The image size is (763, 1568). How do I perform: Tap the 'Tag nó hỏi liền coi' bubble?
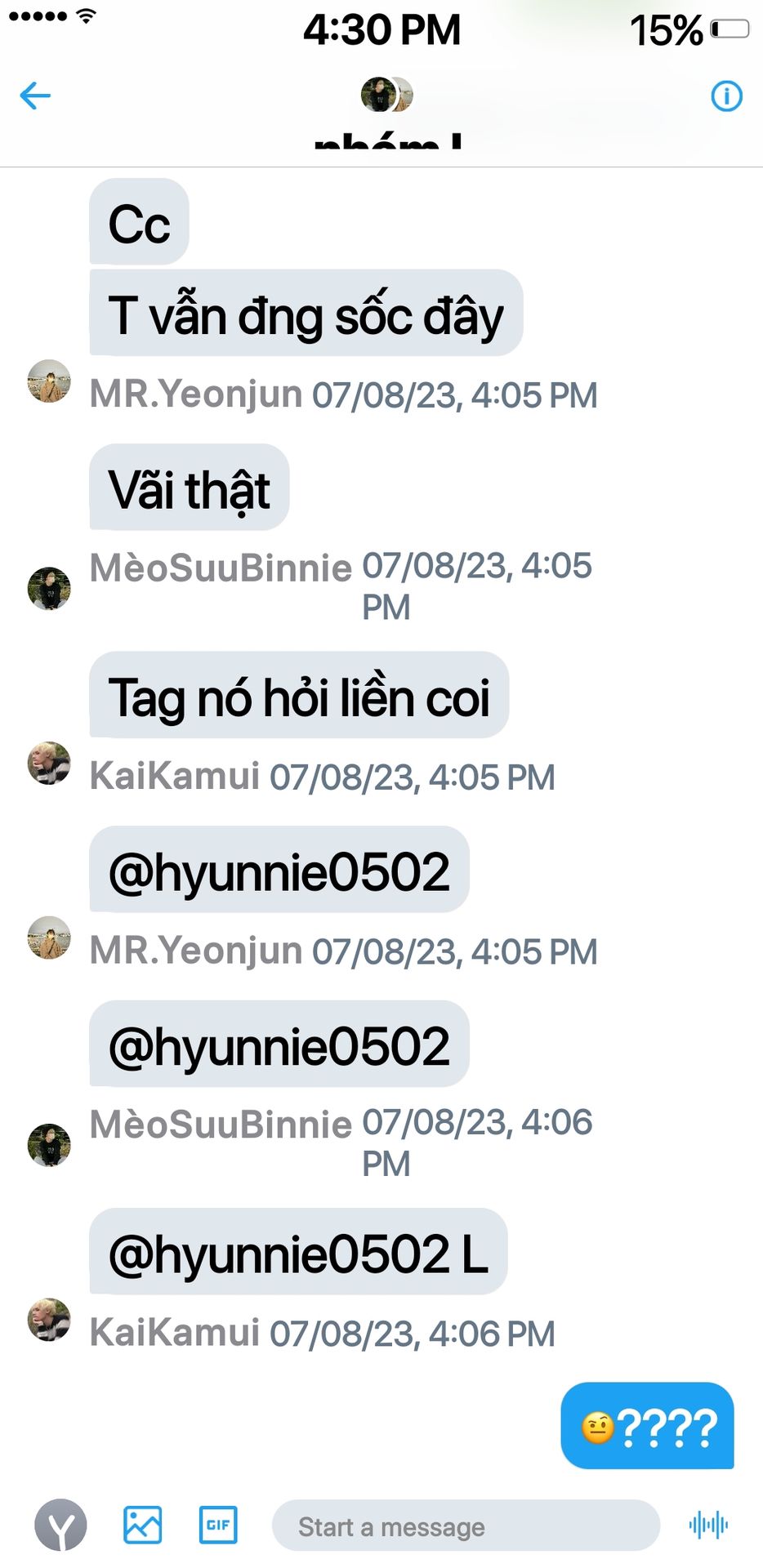point(299,695)
